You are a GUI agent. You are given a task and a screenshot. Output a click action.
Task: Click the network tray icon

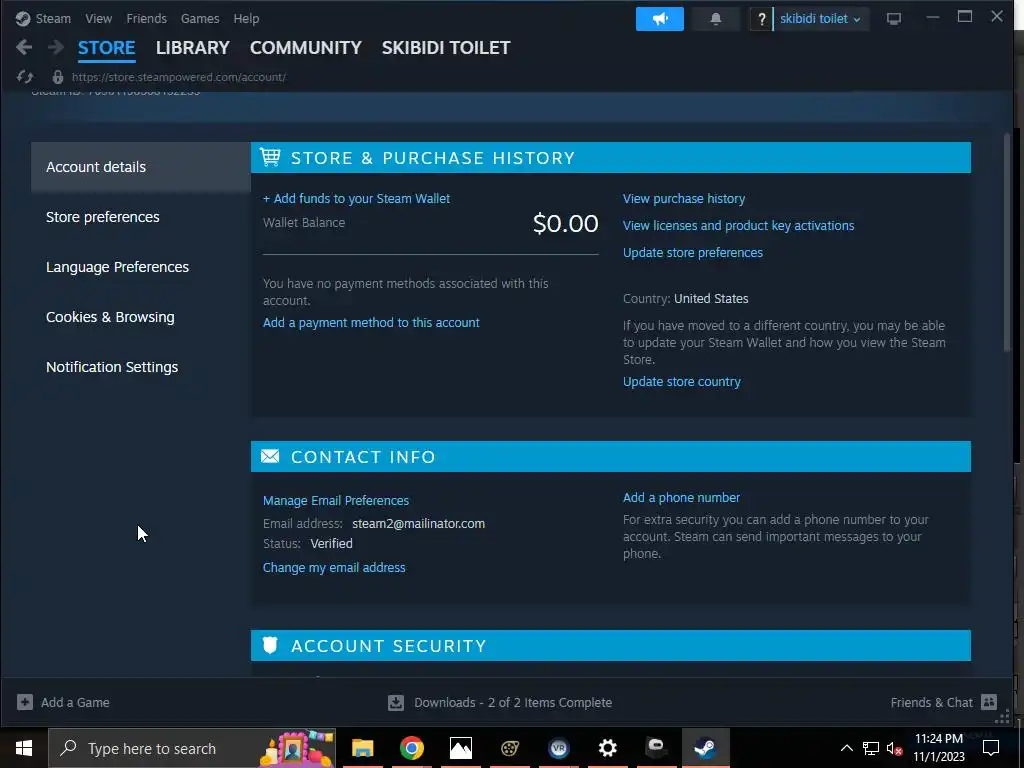pos(871,748)
